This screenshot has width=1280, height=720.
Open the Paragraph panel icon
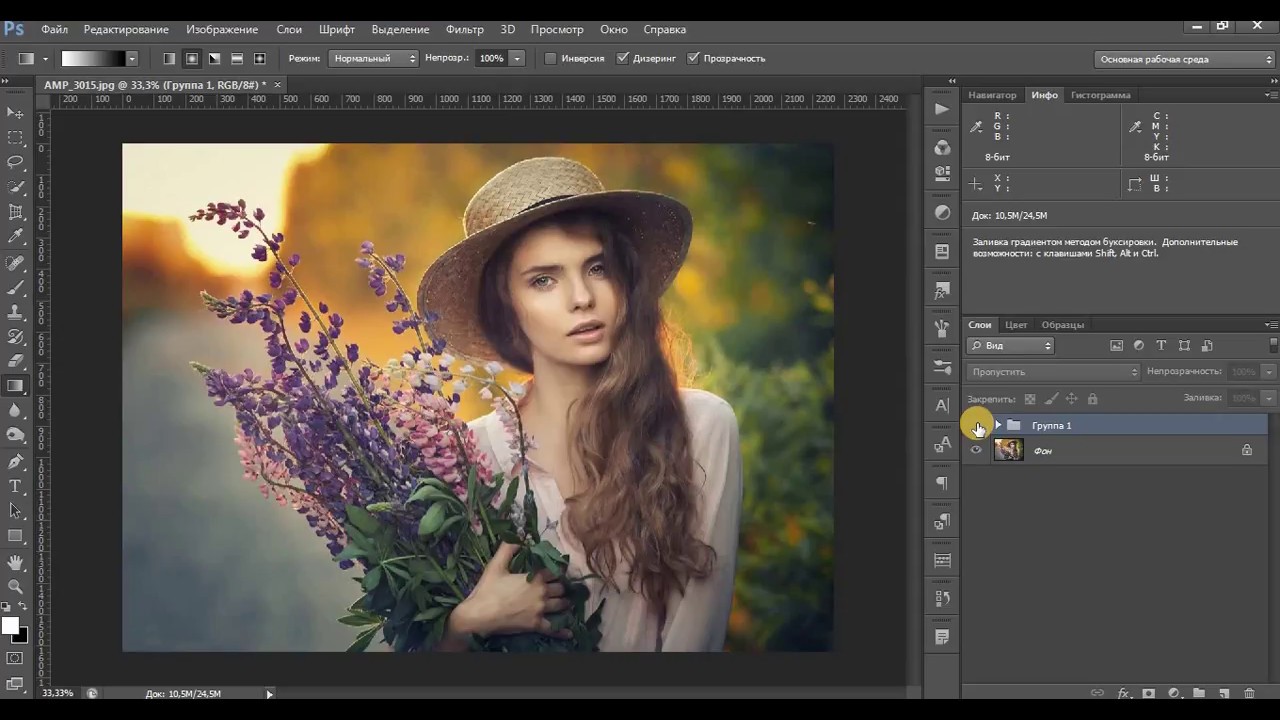[x=942, y=483]
